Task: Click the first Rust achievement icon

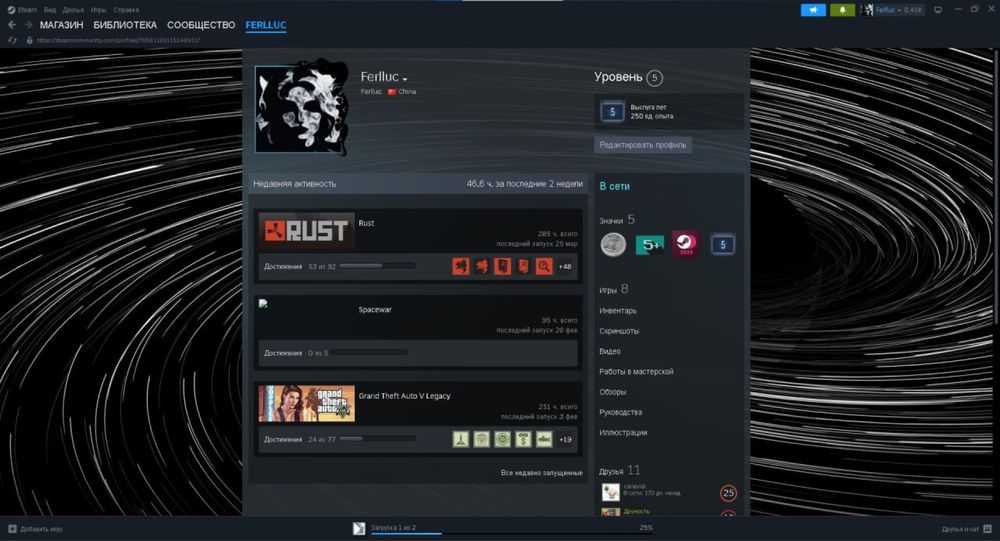Action: [460, 266]
